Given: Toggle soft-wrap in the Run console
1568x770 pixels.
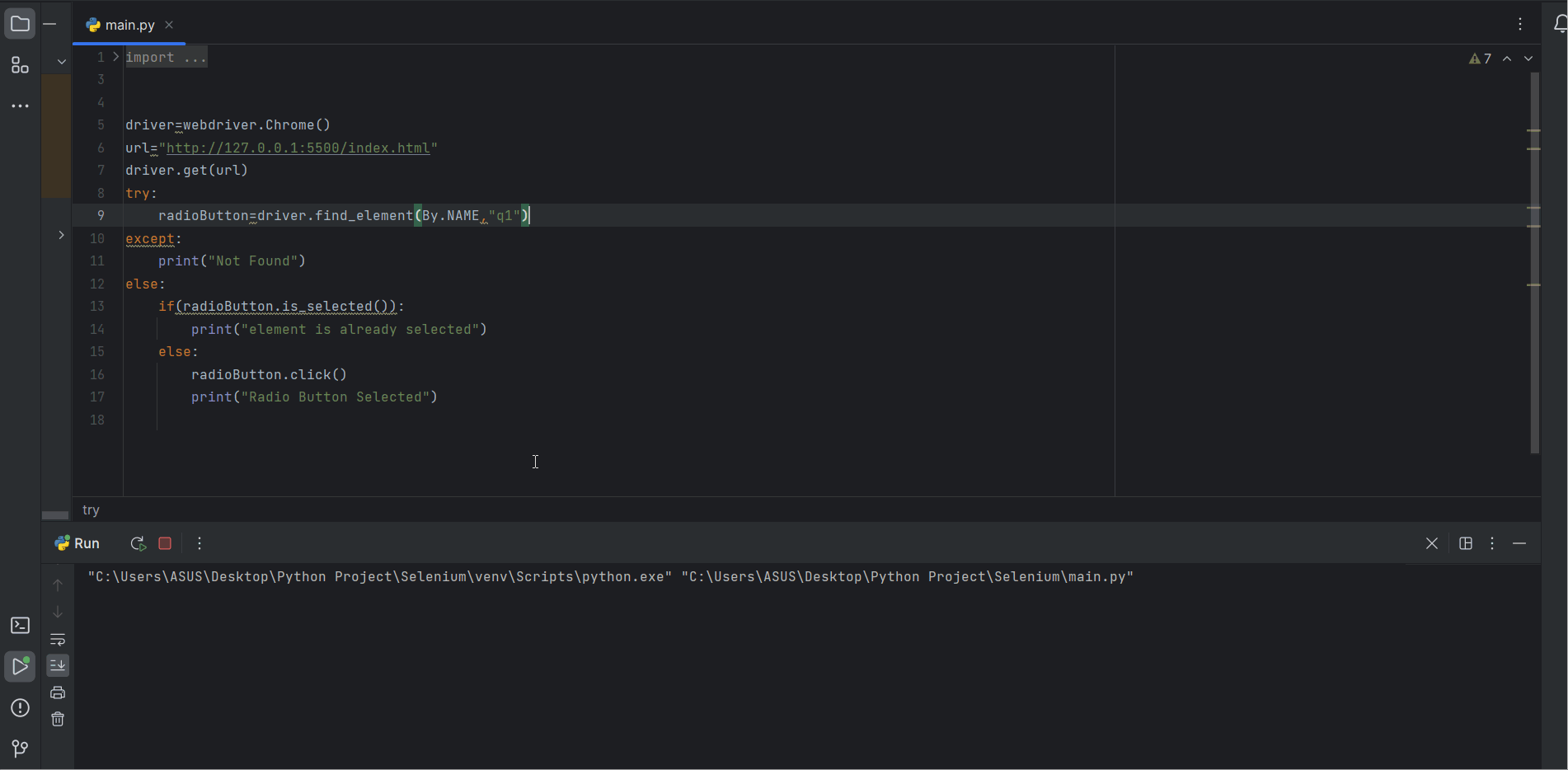Looking at the screenshot, I should point(58,640).
